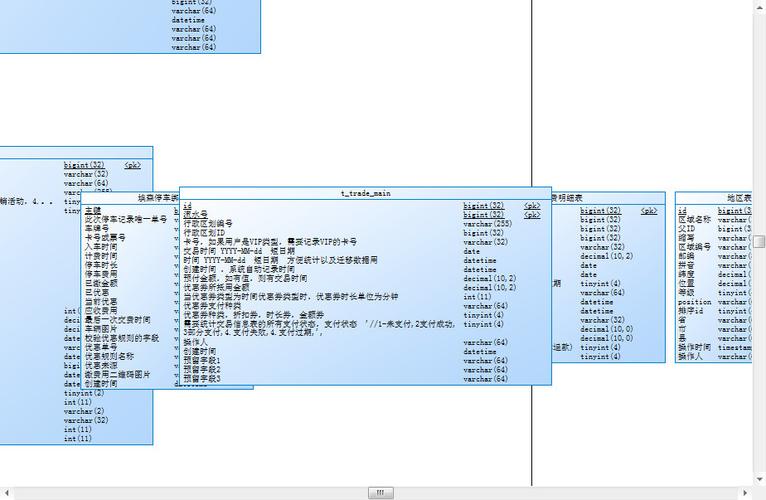
Task: Select the '停车时长' column
Action: pyautogui.click(x=101, y=265)
